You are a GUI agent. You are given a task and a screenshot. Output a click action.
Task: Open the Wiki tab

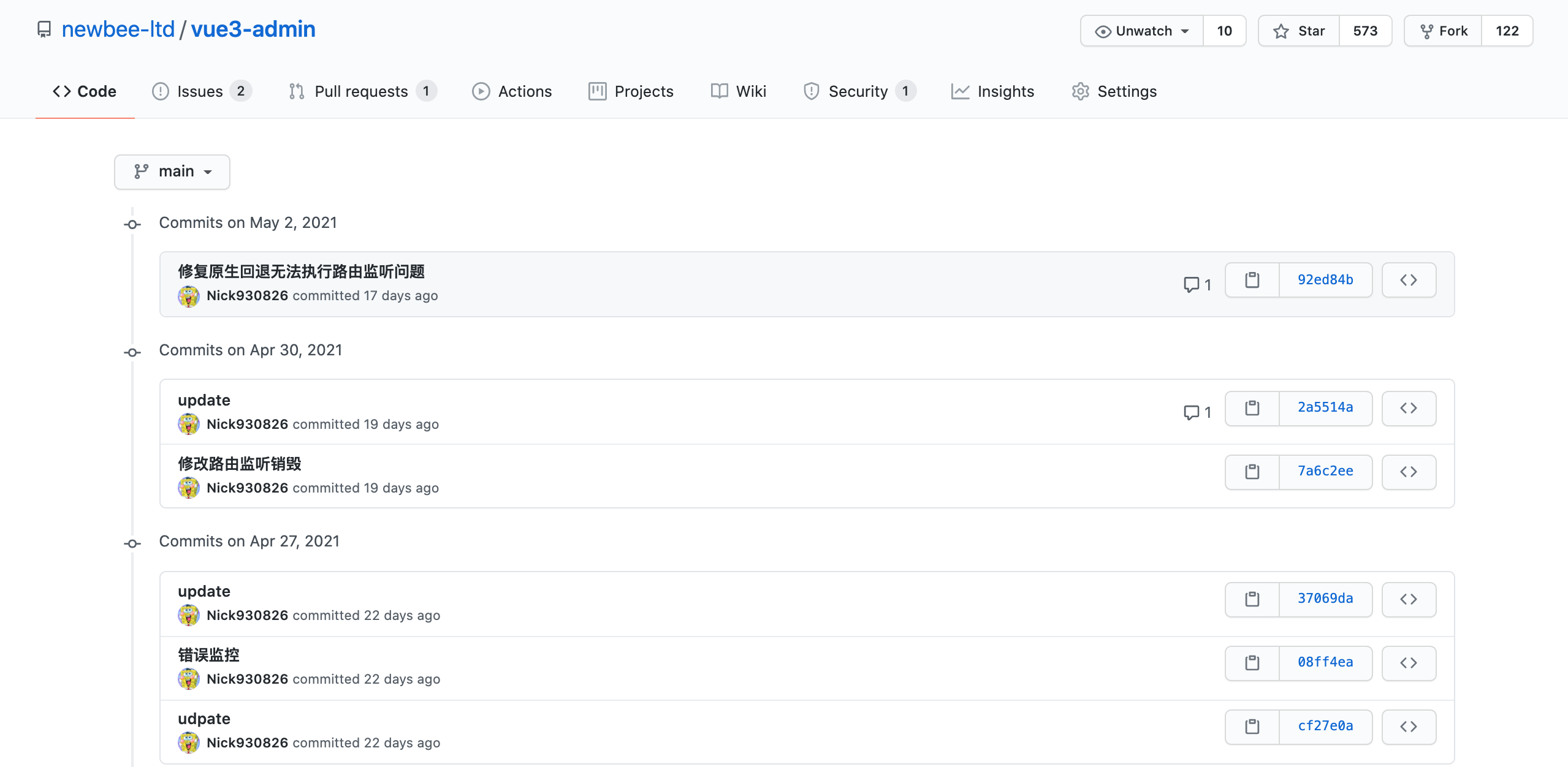[739, 91]
